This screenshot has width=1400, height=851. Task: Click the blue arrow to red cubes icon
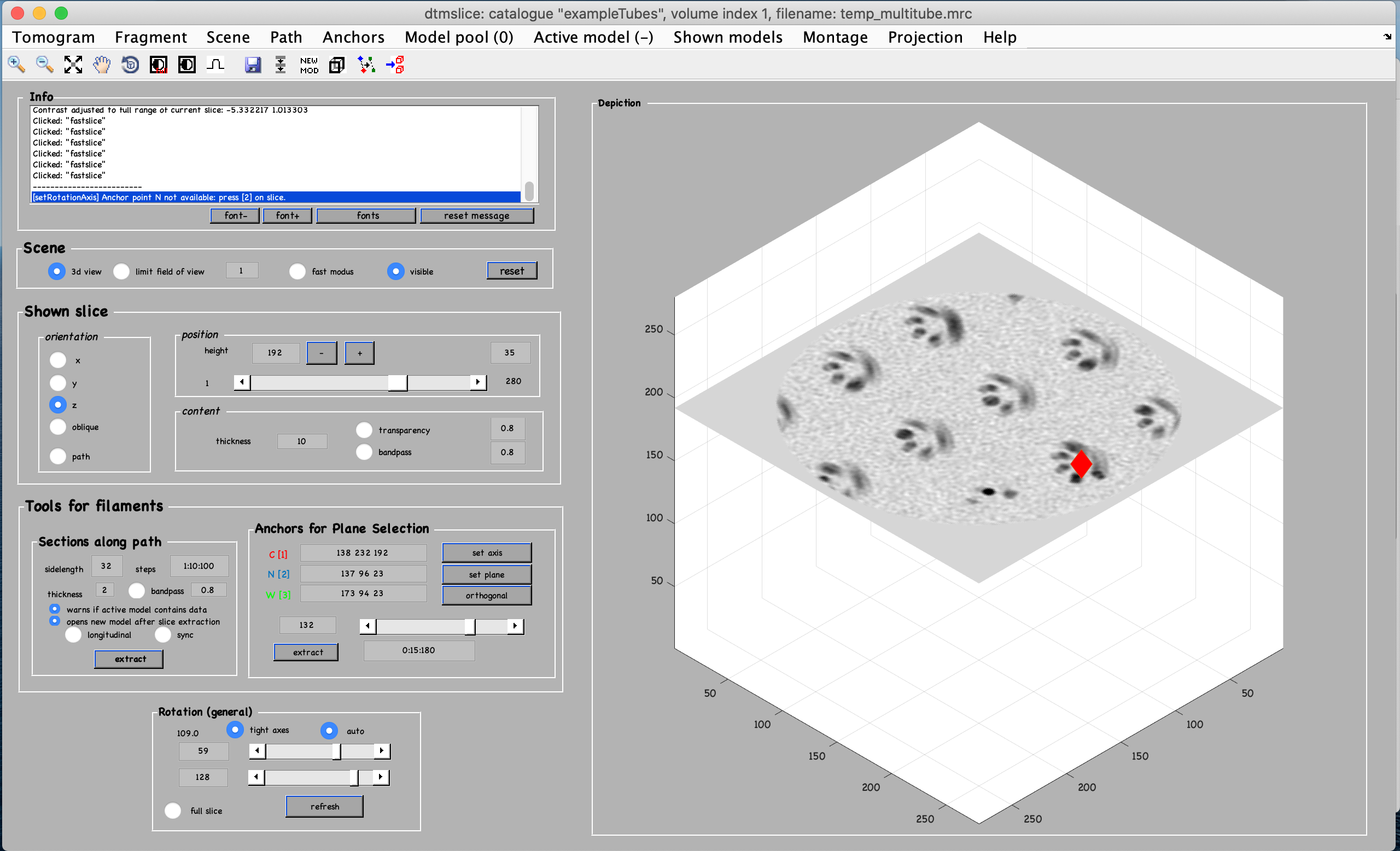tap(395, 65)
